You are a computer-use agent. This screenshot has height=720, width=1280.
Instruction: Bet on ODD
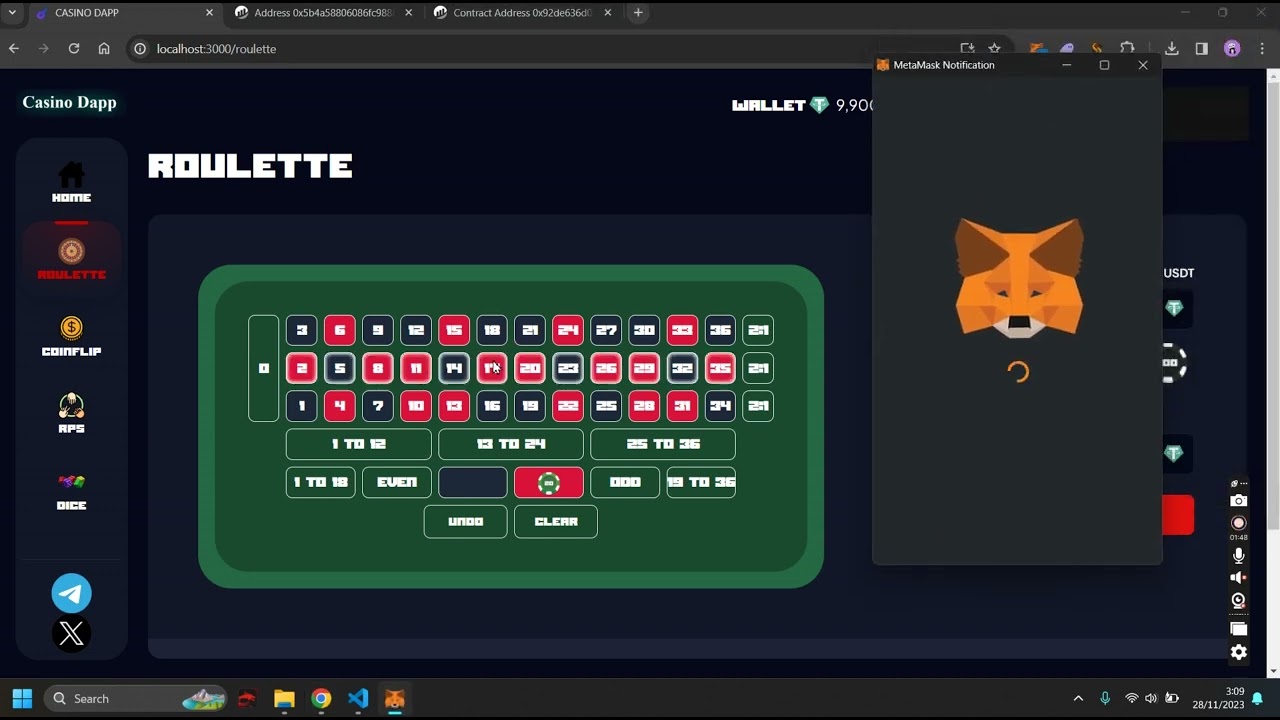click(x=625, y=482)
